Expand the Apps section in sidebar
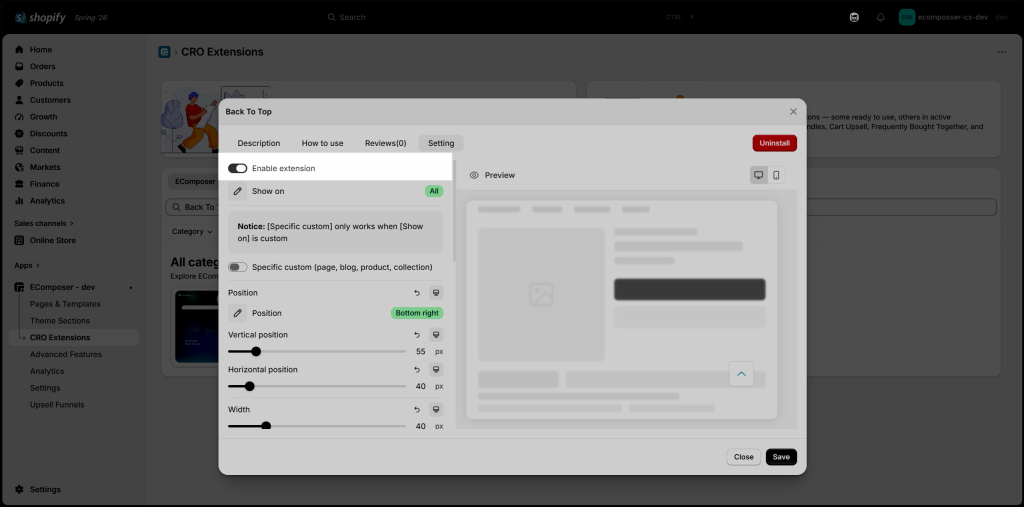Image resolution: width=1024 pixels, height=507 pixels. click(x=27, y=265)
